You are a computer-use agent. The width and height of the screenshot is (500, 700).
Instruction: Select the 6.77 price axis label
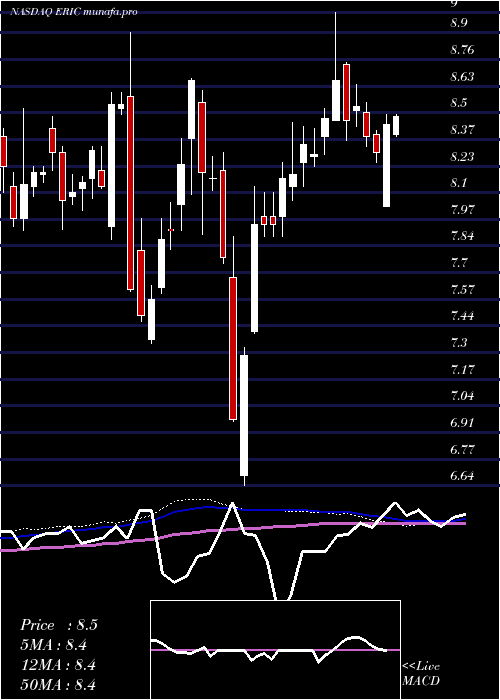[x=462, y=449]
